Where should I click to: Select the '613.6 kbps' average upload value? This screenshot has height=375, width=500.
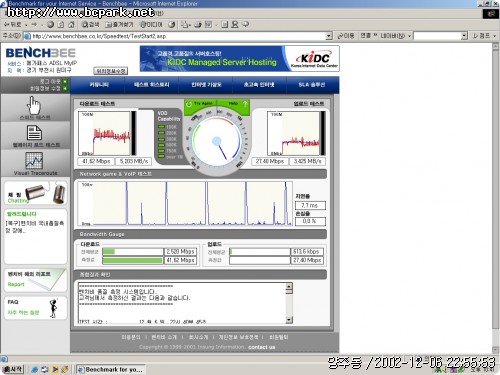coord(307,252)
